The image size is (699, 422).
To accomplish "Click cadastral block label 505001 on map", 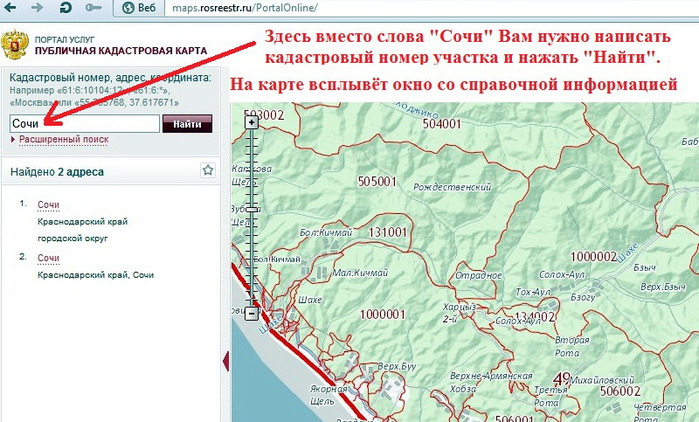I will click(377, 181).
